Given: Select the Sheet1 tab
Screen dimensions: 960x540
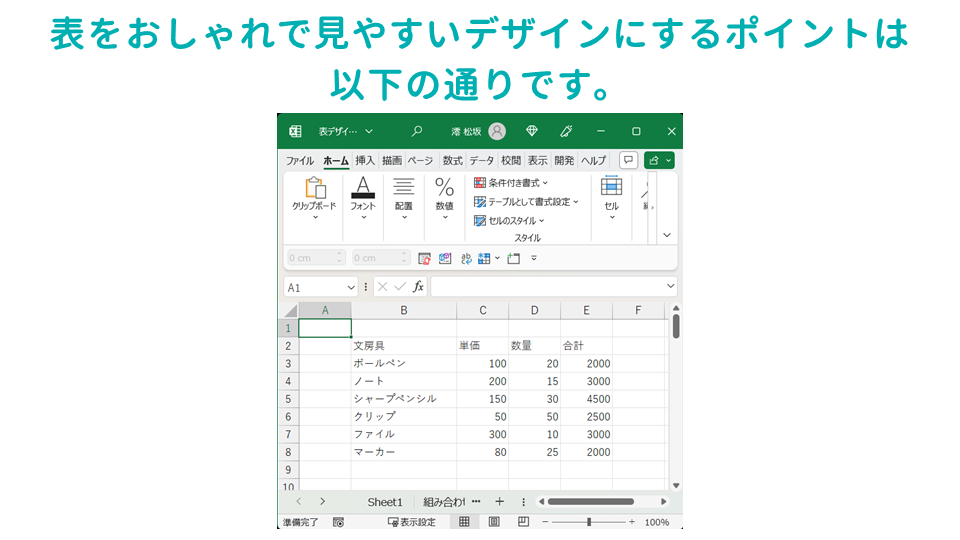Looking at the screenshot, I should pyautogui.click(x=385, y=502).
